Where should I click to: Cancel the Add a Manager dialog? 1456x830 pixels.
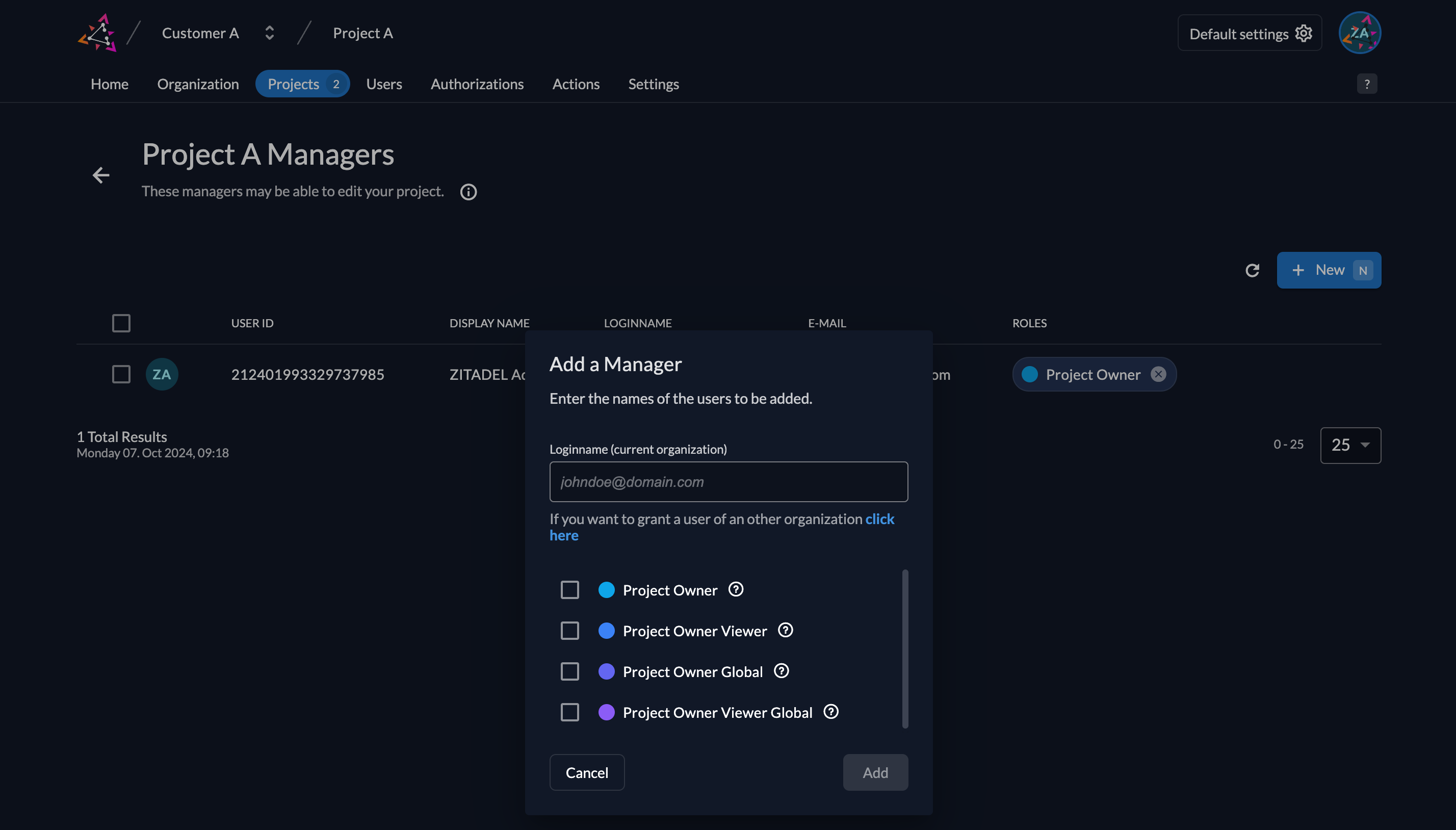tap(586, 772)
